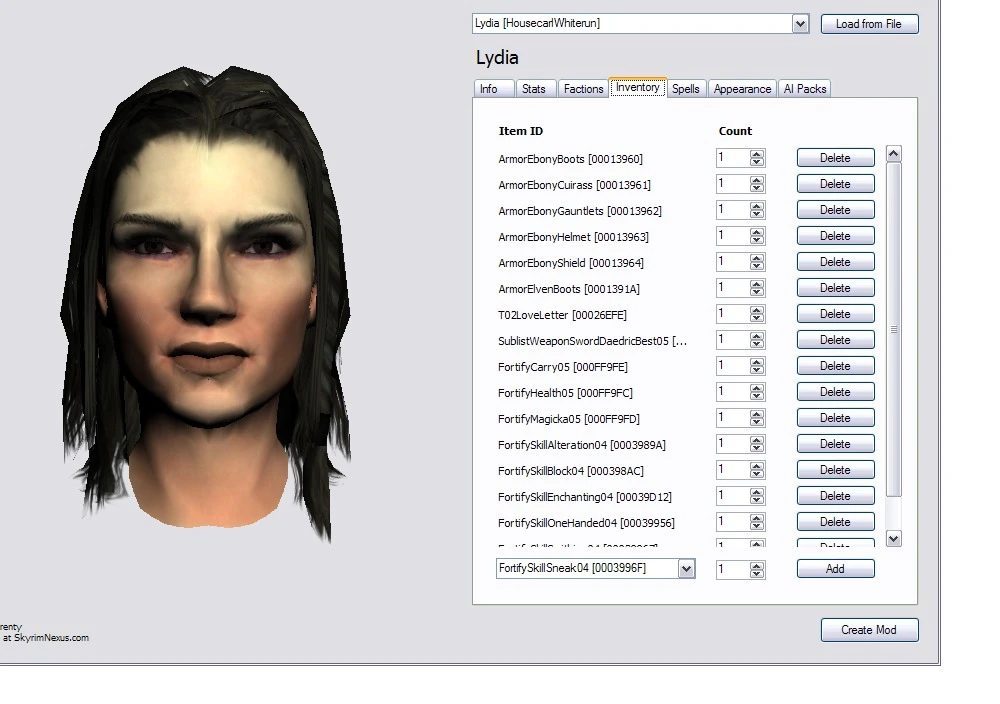Delete the ArmorEbonyShield entry
Screen dimensions: 1000x704
click(x=835, y=262)
